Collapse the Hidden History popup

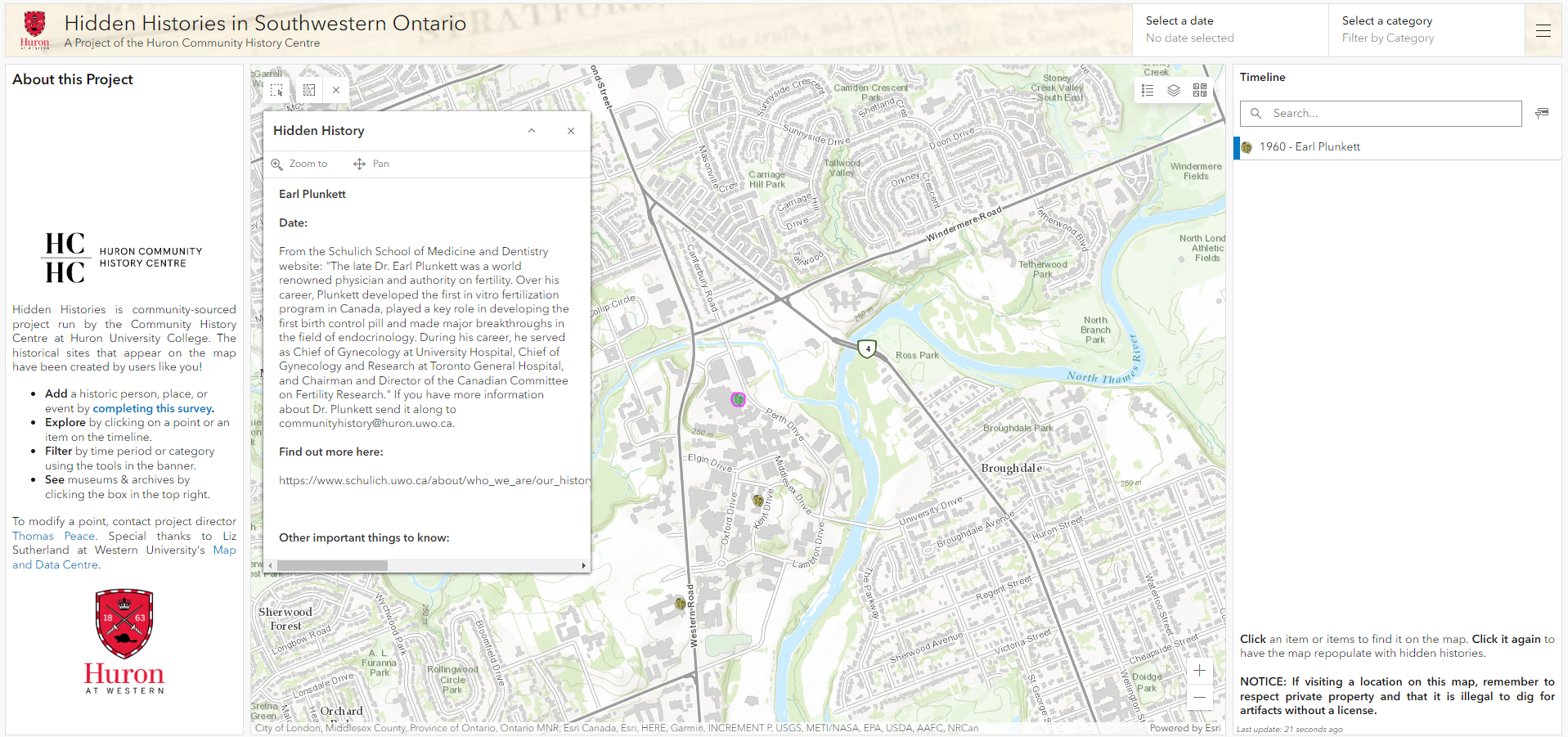tap(532, 131)
